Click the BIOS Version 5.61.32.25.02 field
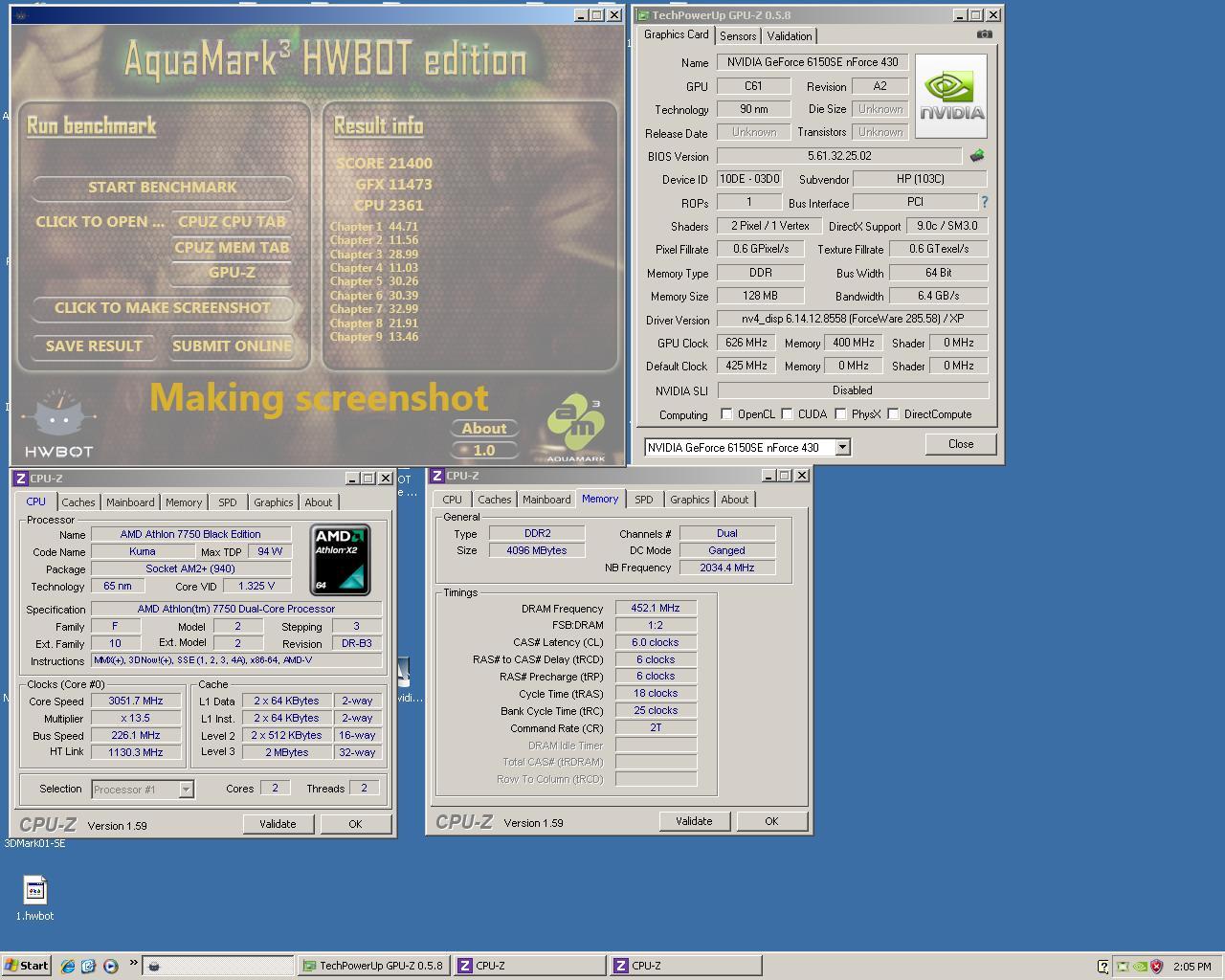 pos(839,156)
